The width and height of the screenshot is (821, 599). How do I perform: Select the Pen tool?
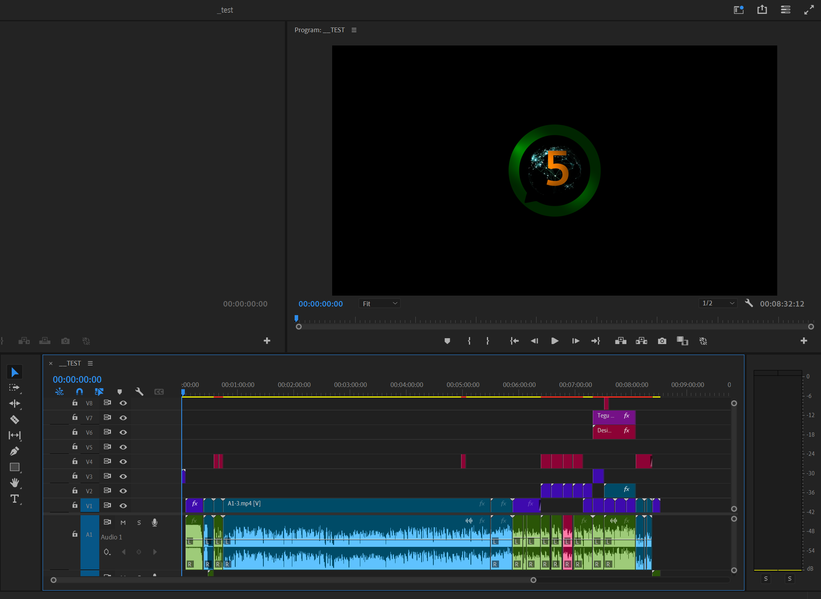[x=14, y=452]
